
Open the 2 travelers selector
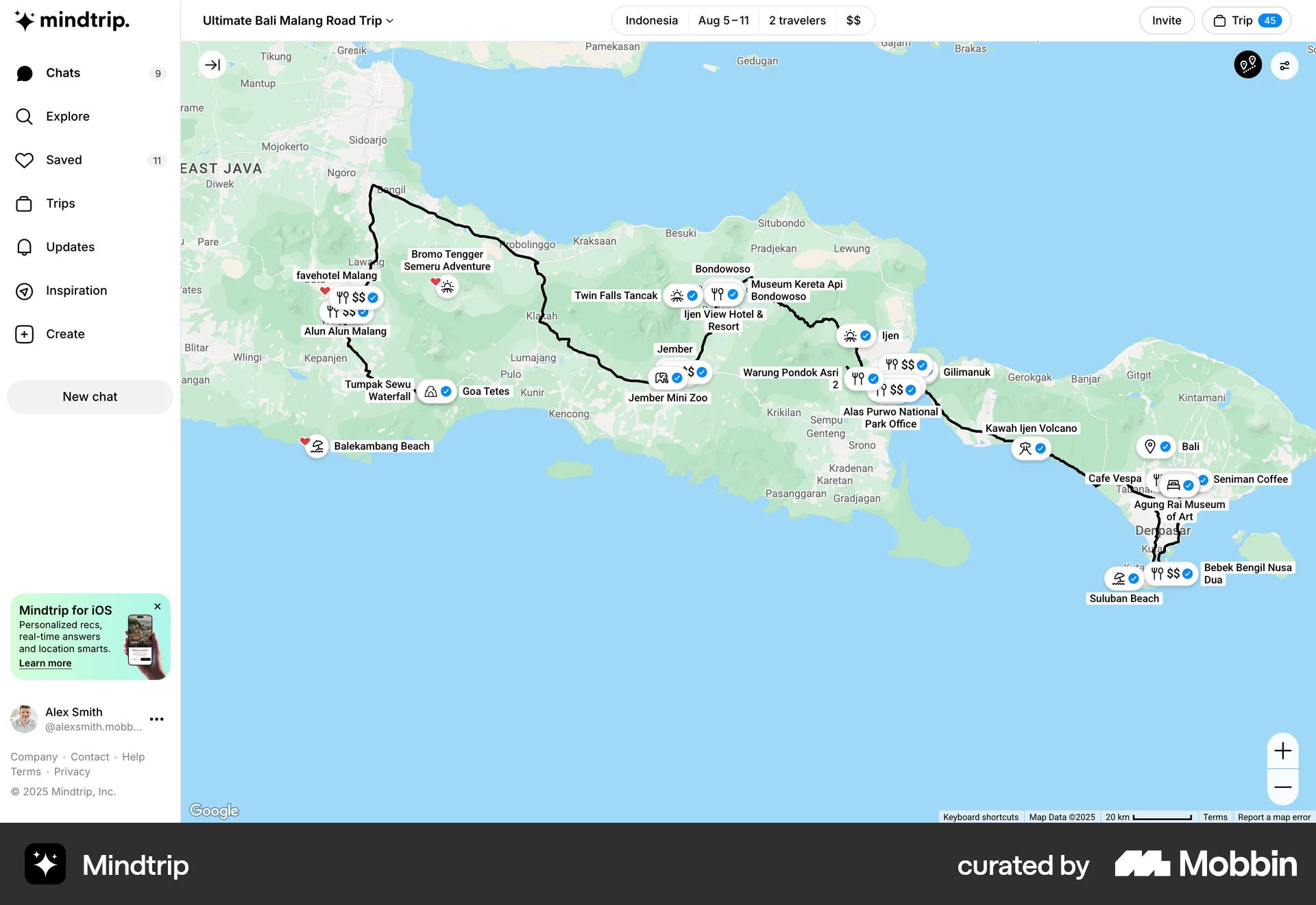pos(796,21)
